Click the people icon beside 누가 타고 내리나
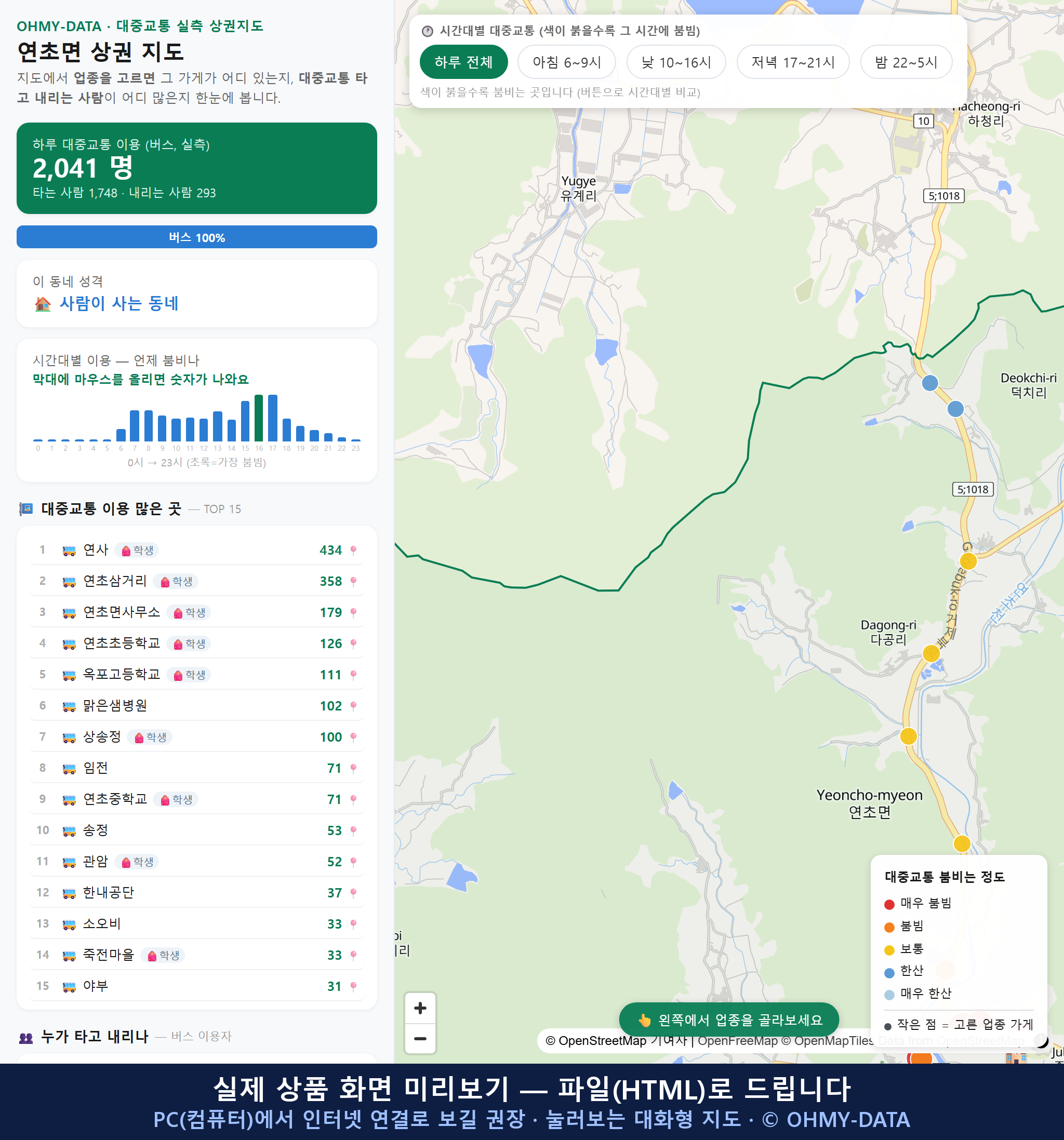Screen dimensions: 1064x1140 pos(26,1037)
